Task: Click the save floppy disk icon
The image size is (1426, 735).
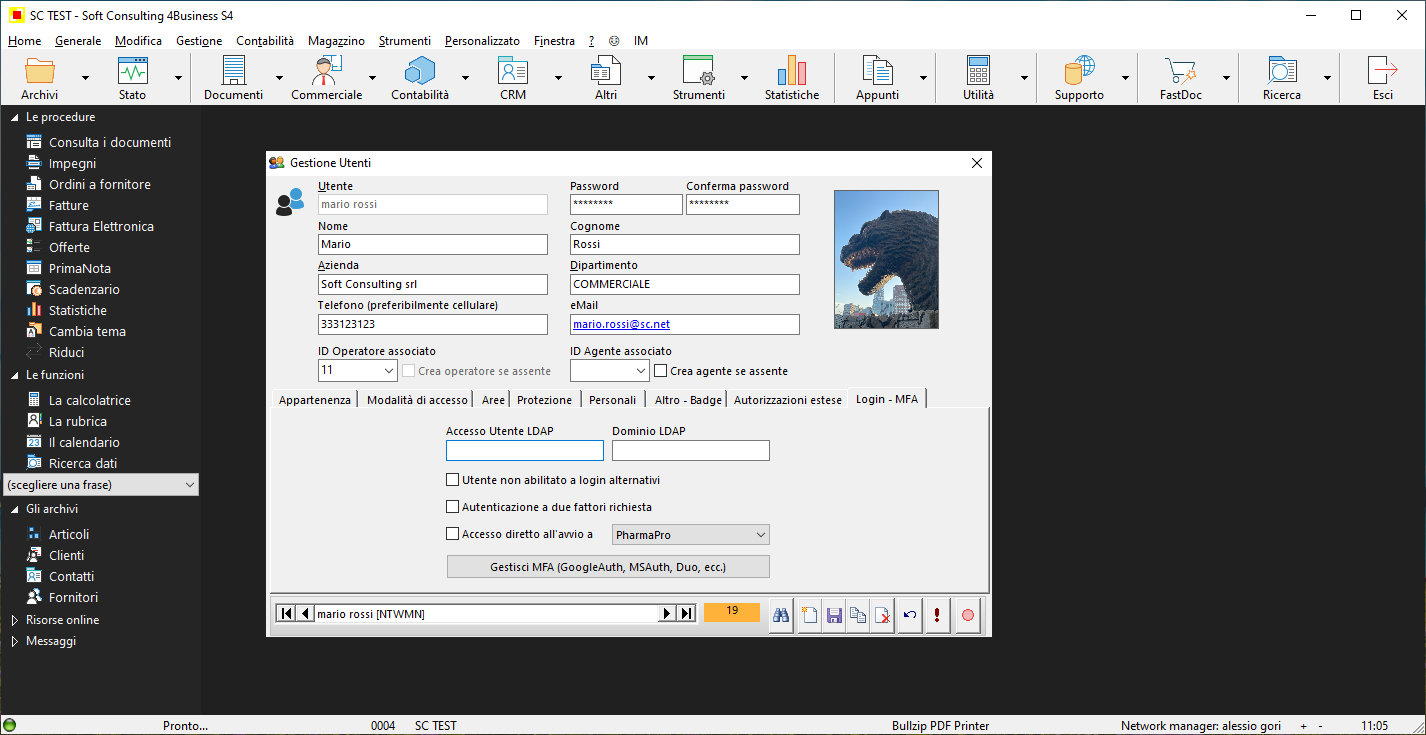Action: point(833,615)
